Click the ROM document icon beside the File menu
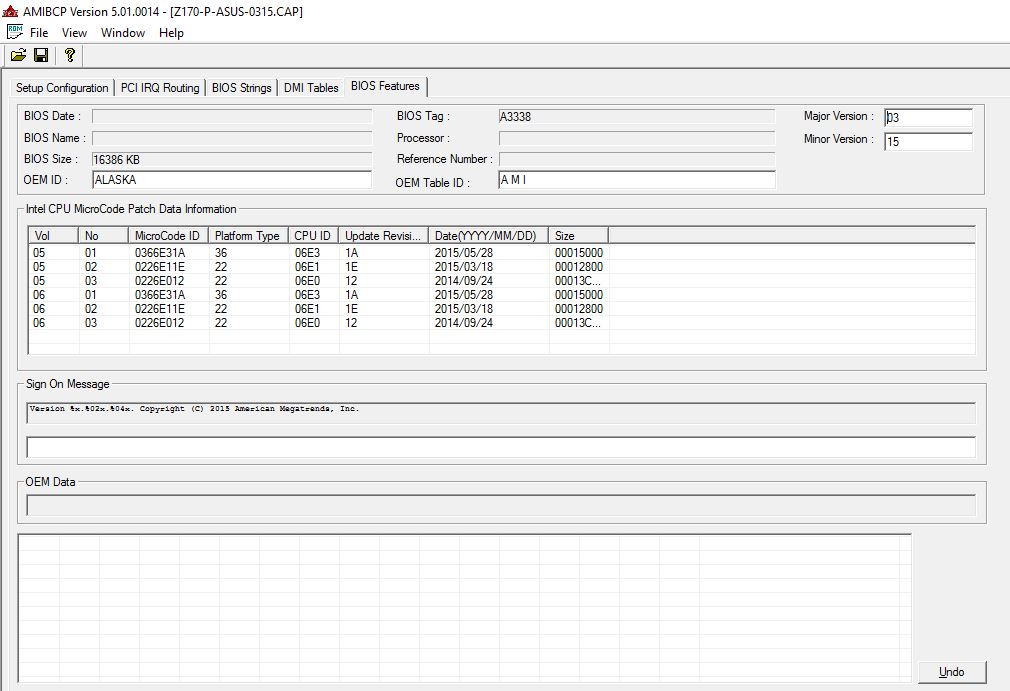The image size is (1010, 691). 15,32
